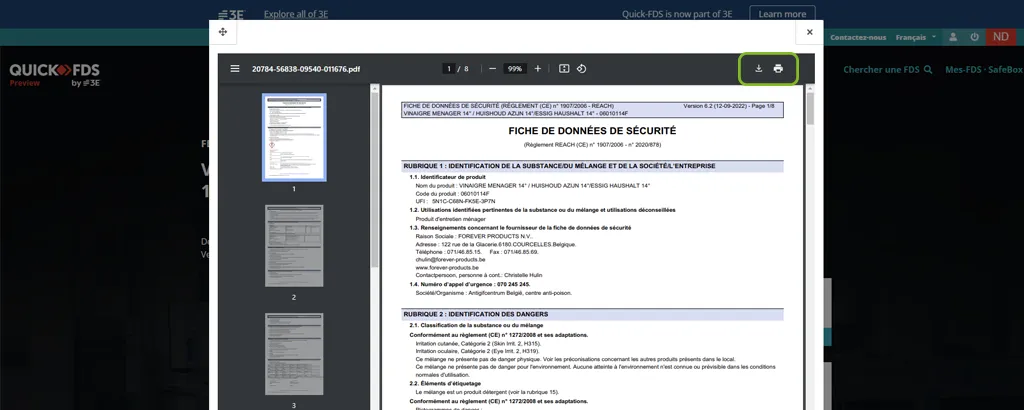1024x410 pixels.
Task: Click the move handle of the dialog
Action: (223, 32)
